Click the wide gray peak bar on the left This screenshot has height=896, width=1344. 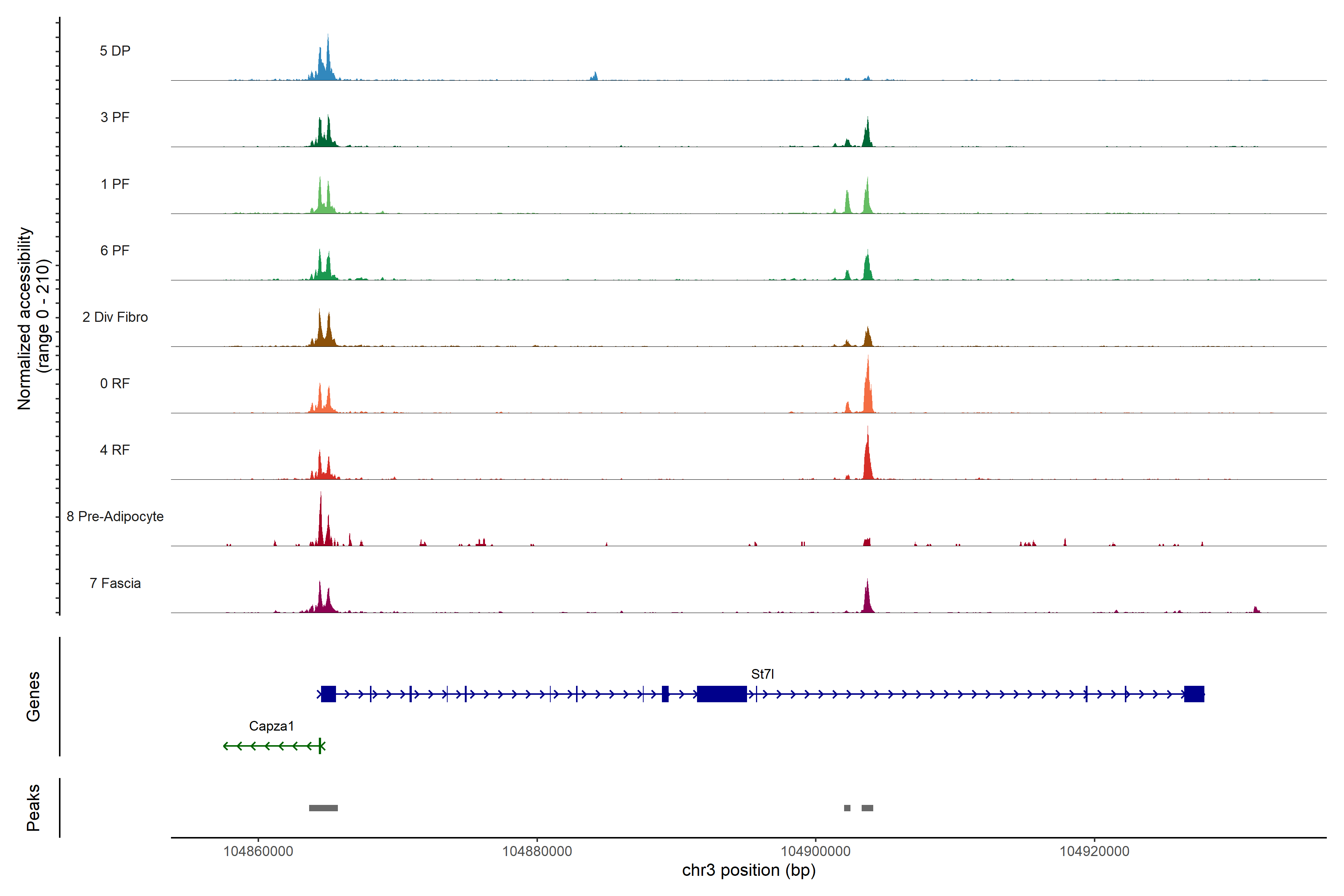tap(323, 808)
